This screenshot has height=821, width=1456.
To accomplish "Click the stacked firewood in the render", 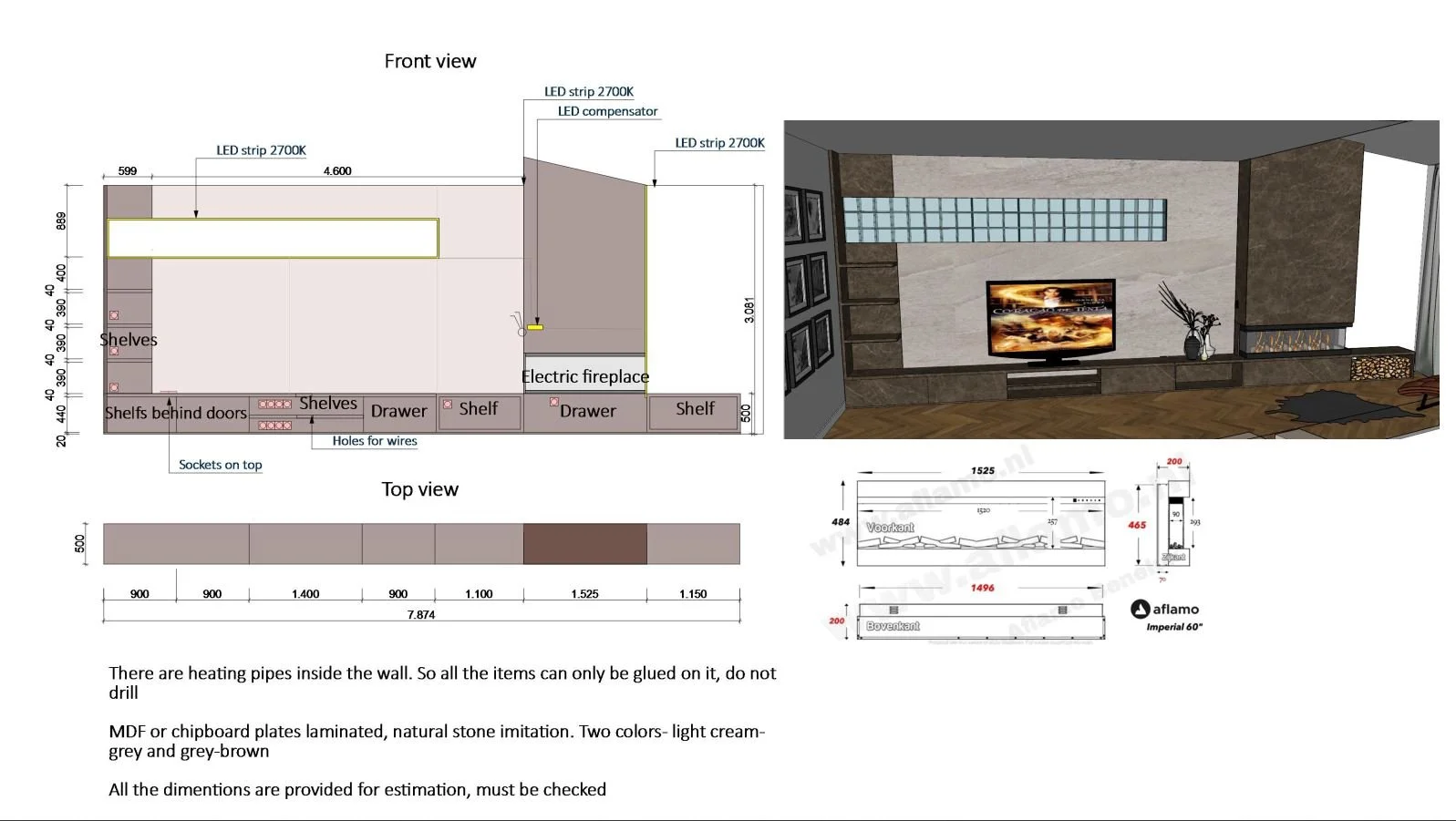I will (1380, 367).
